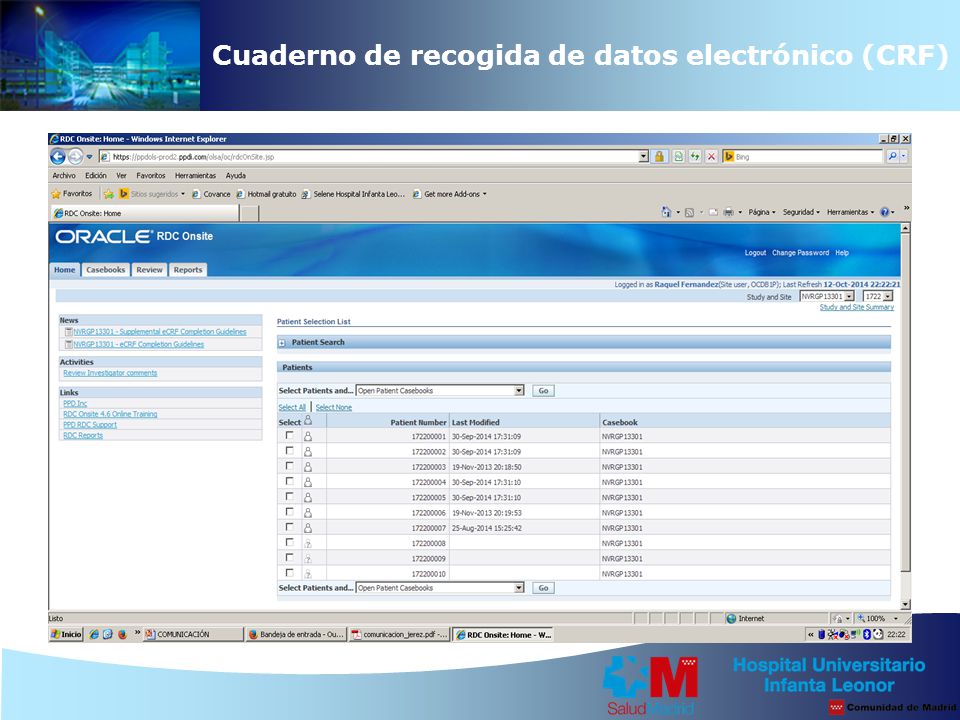Check the box for patient 172200003
The image size is (960, 720).
(290, 466)
